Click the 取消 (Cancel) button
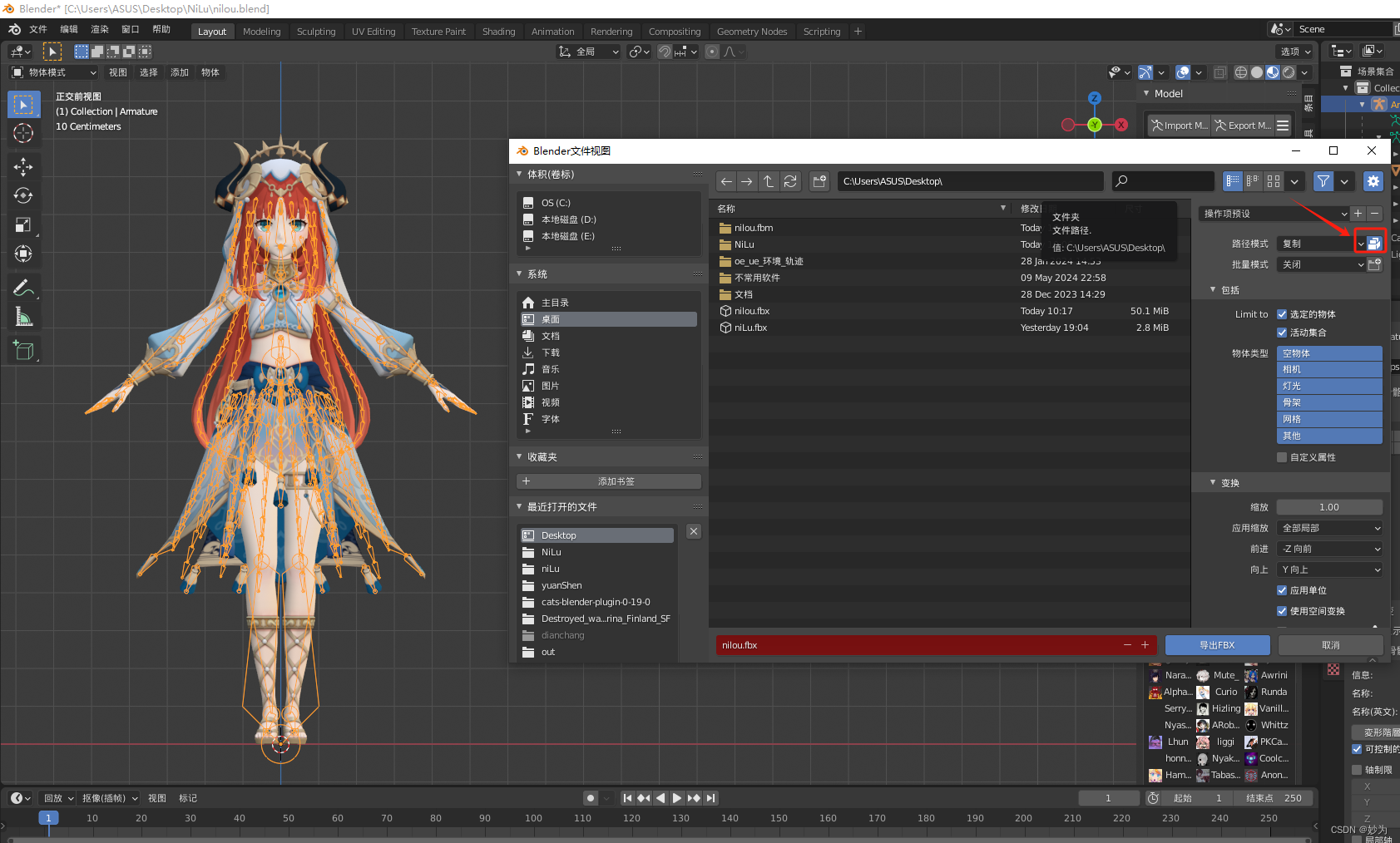 [1330, 645]
